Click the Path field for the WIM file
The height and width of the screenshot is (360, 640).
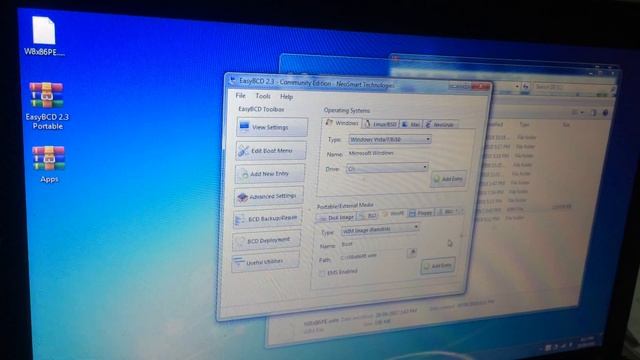tap(371, 256)
